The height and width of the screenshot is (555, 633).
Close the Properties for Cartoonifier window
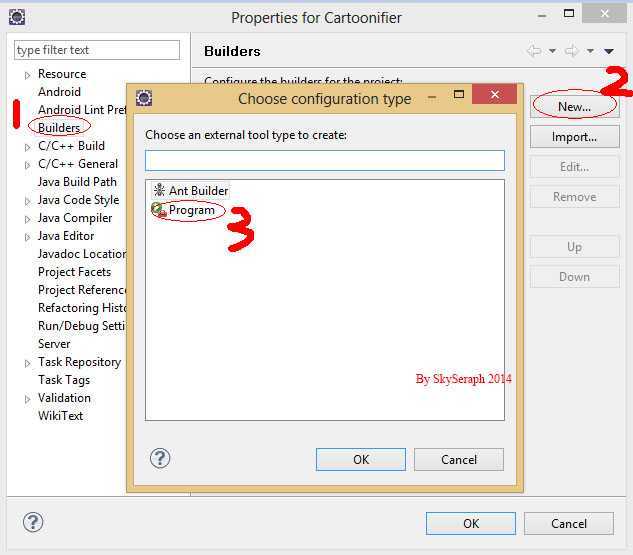605,13
